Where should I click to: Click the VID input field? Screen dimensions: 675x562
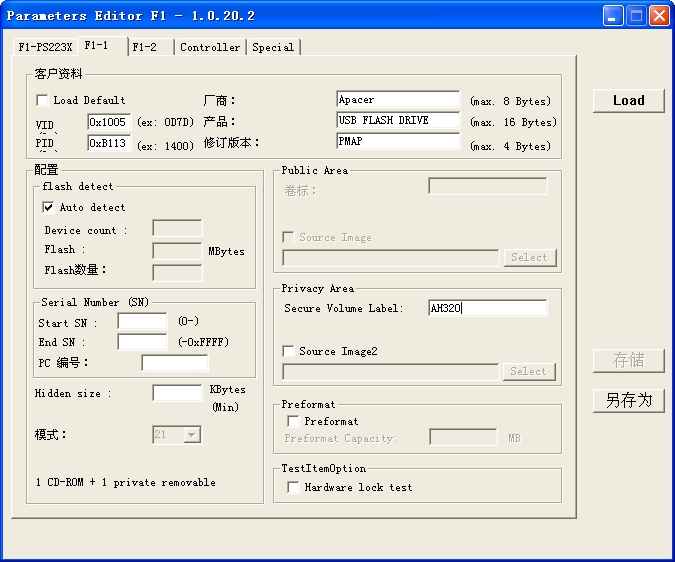(109, 122)
